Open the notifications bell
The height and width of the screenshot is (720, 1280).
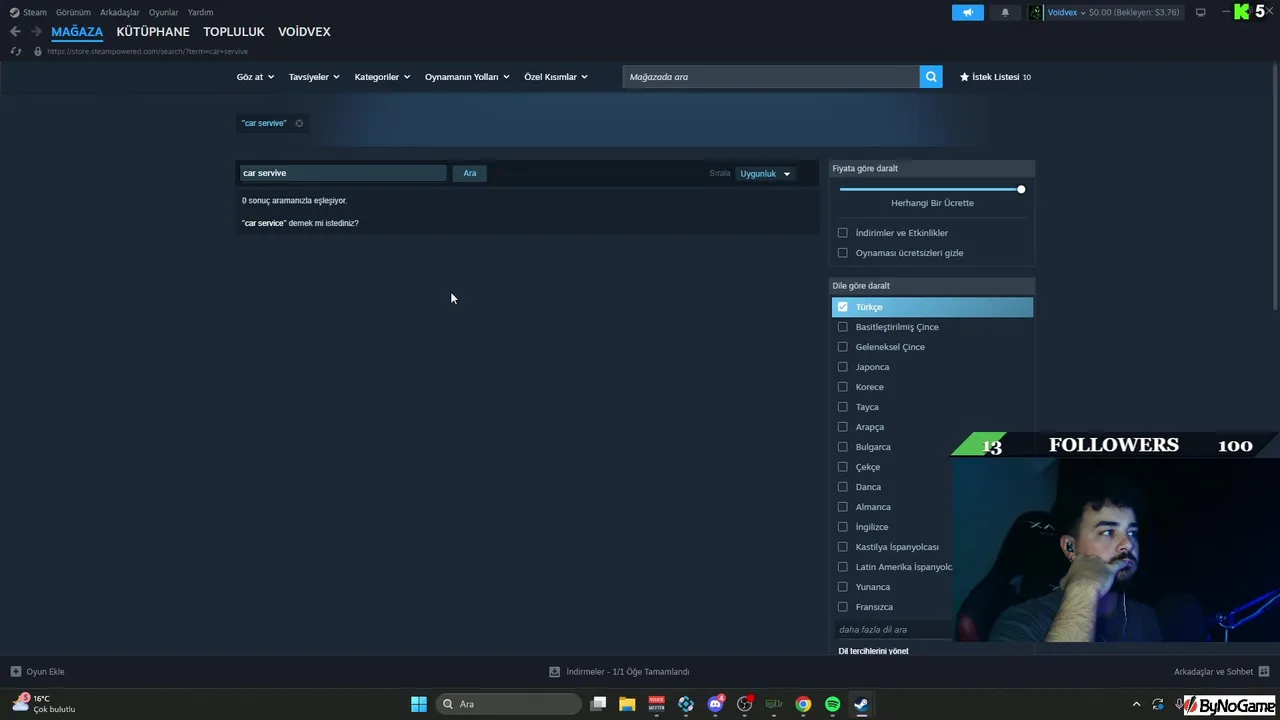point(1005,12)
